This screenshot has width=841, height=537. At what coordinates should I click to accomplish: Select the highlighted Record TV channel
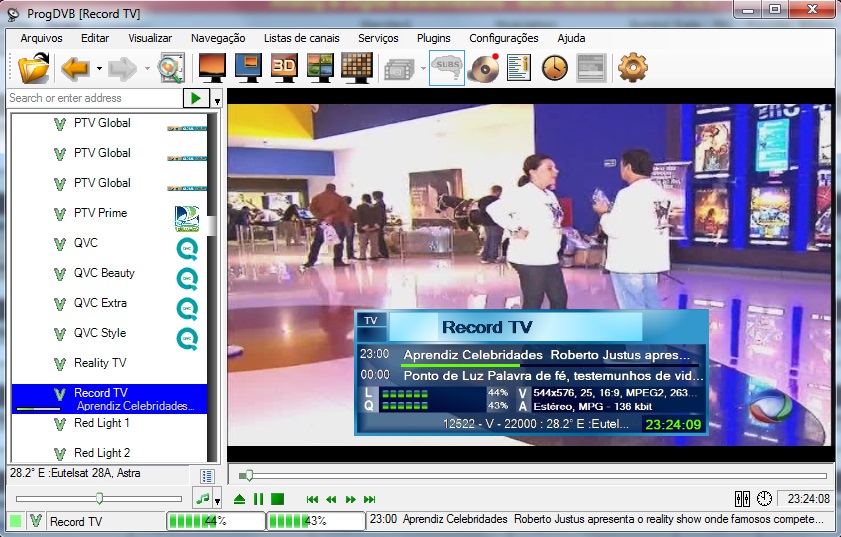click(x=109, y=399)
